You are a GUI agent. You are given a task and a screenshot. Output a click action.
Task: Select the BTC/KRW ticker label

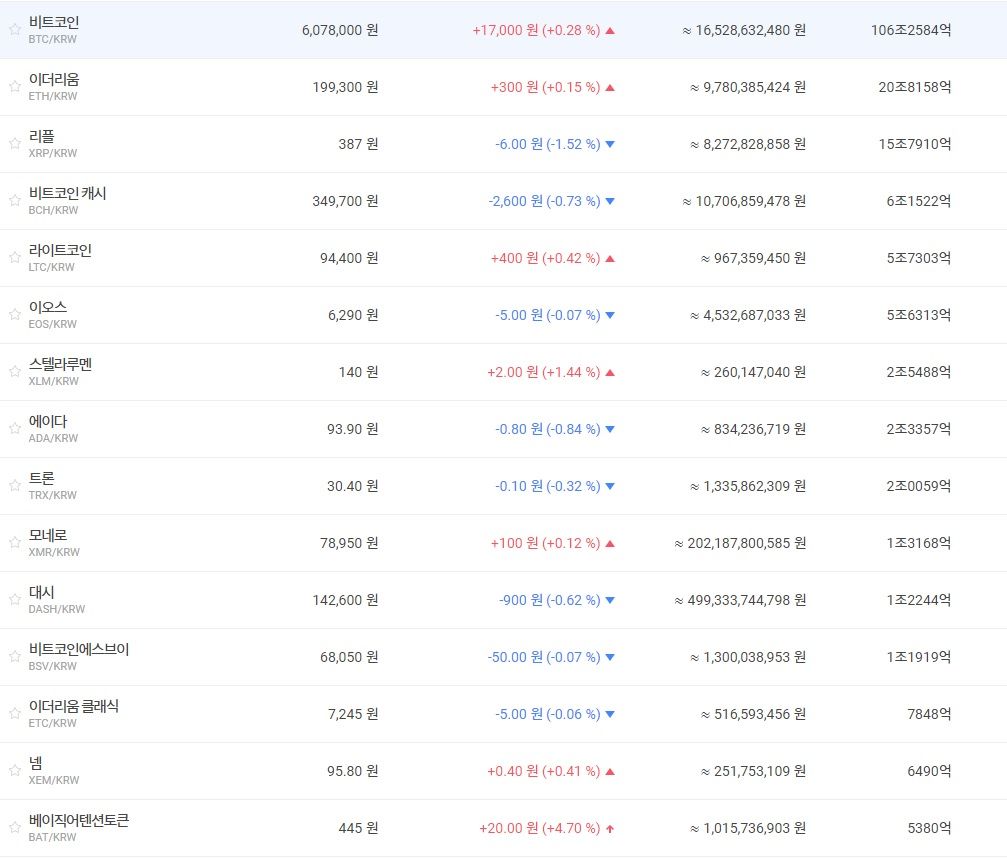coord(53,39)
